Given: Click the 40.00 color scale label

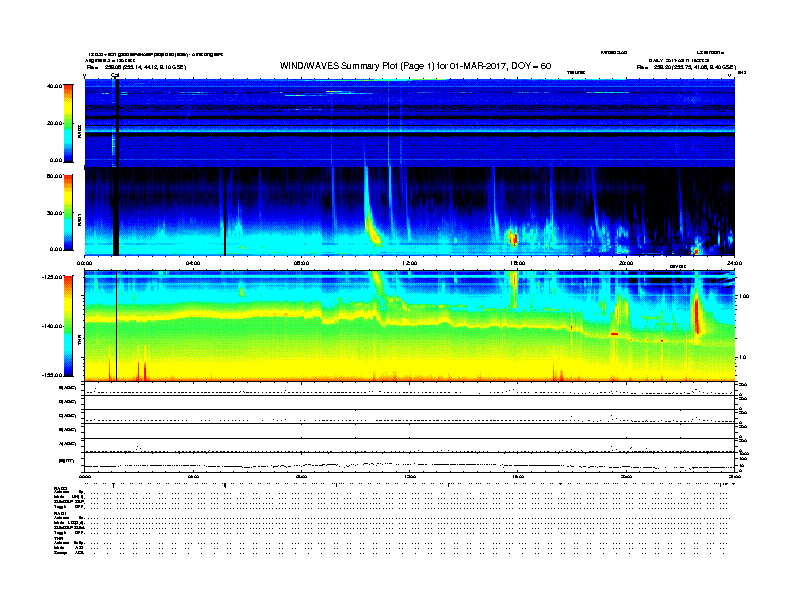Looking at the screenshot, I should click(x=54, y=86).
